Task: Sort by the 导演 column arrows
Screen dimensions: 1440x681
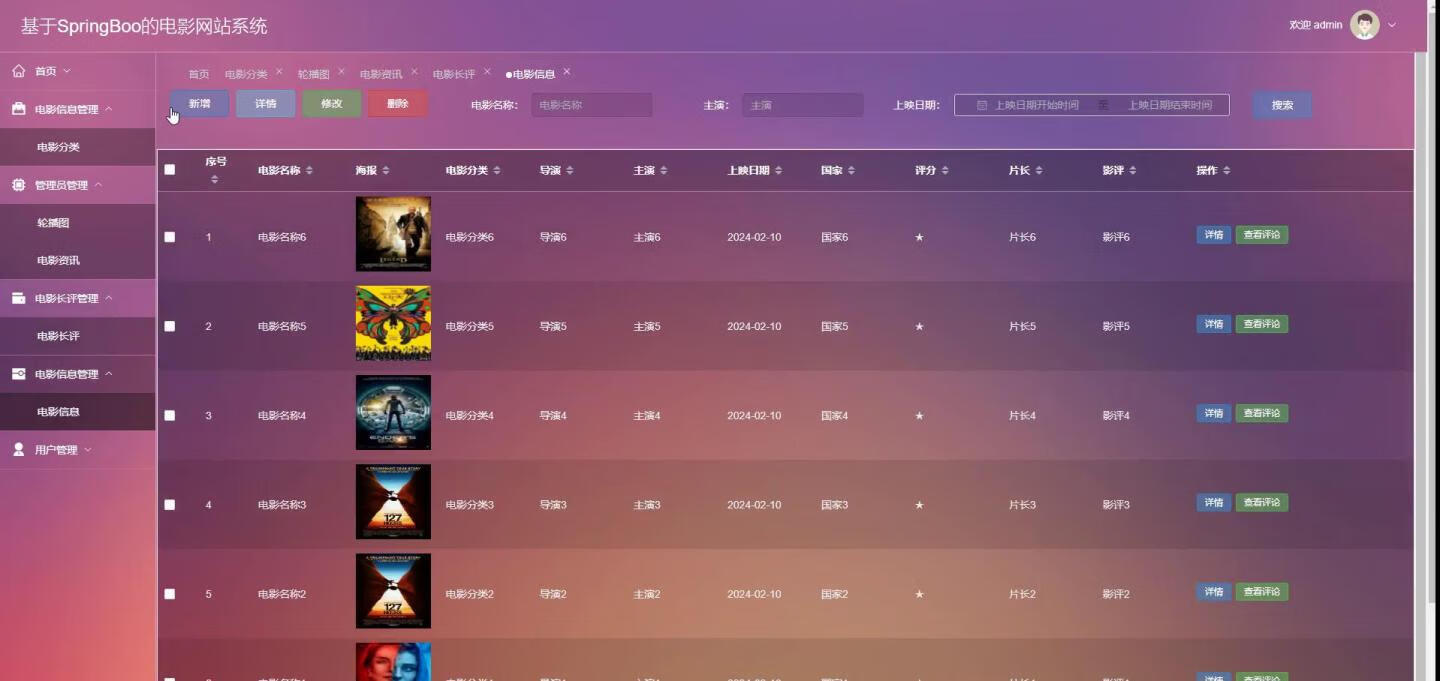Action: (x=570, y=171)
